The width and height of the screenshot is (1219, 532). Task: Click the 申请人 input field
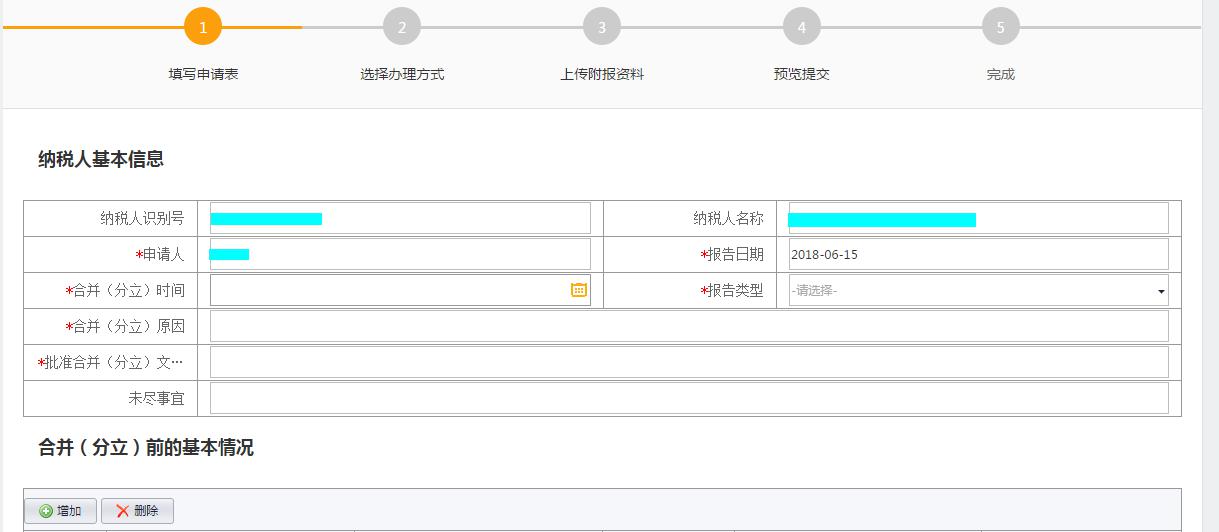pyautogui.click(x=400, y=254)
